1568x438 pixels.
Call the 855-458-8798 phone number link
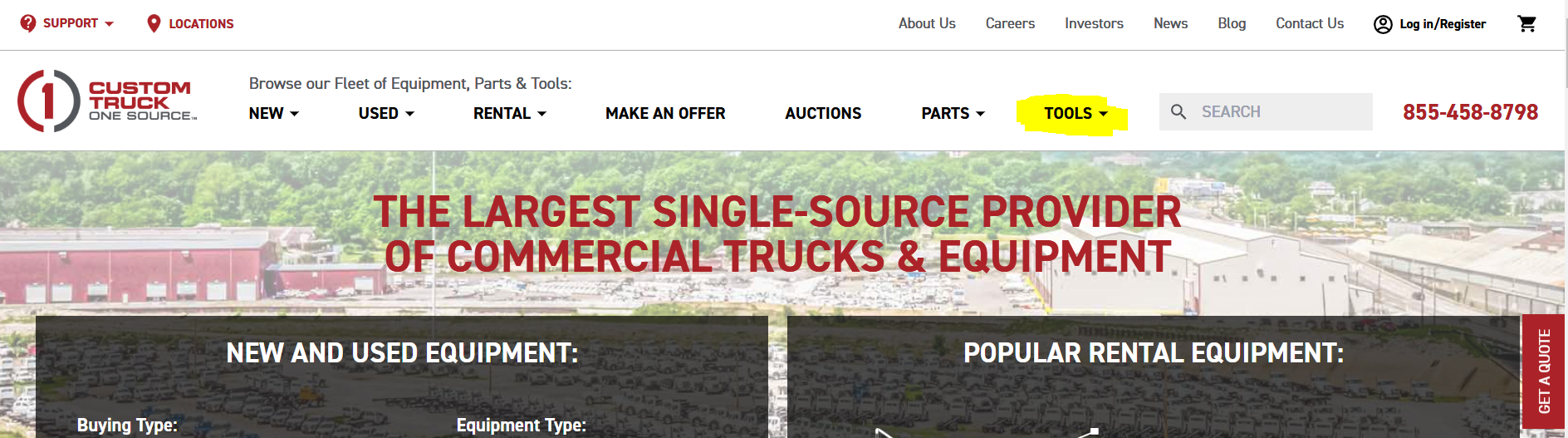tap(1470, 112)
